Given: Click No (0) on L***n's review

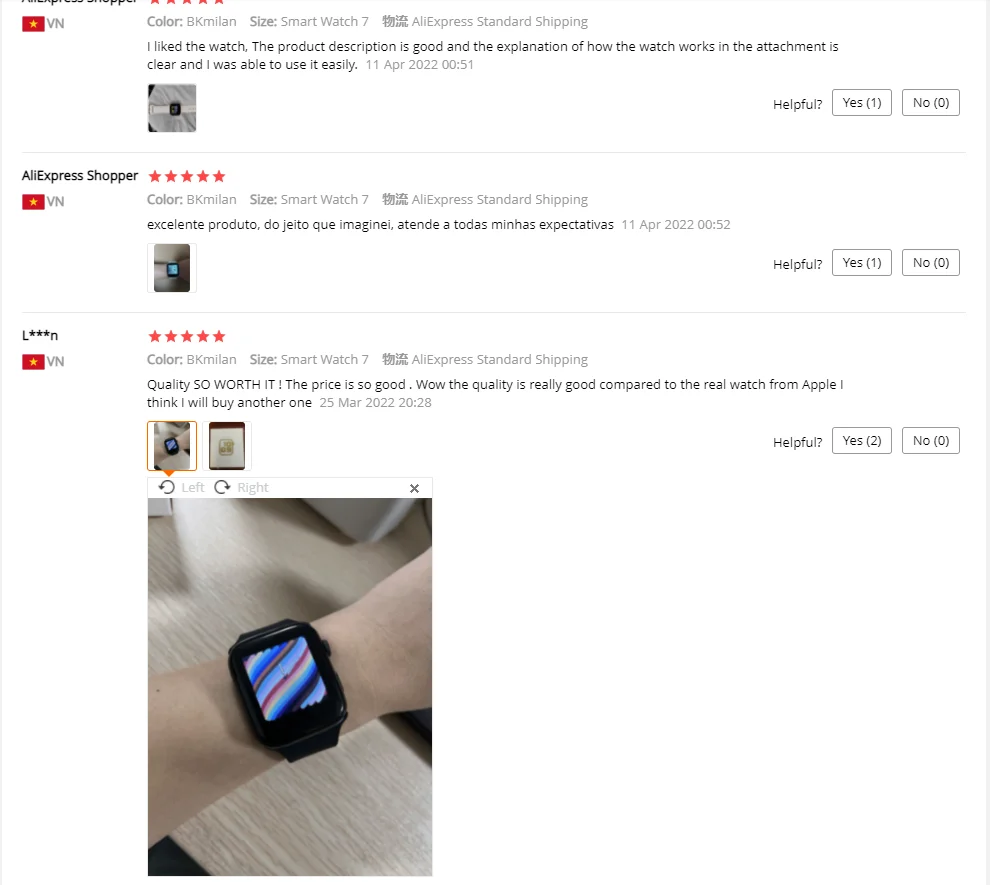Looking at the screenshot, I should [x=931, y=441].
